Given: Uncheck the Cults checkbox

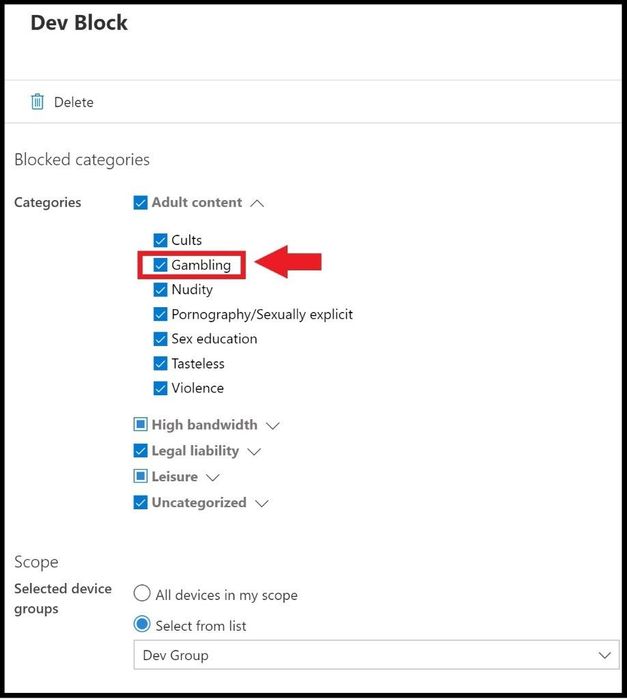Looking at the screenshot, I should tap(160, 240).
